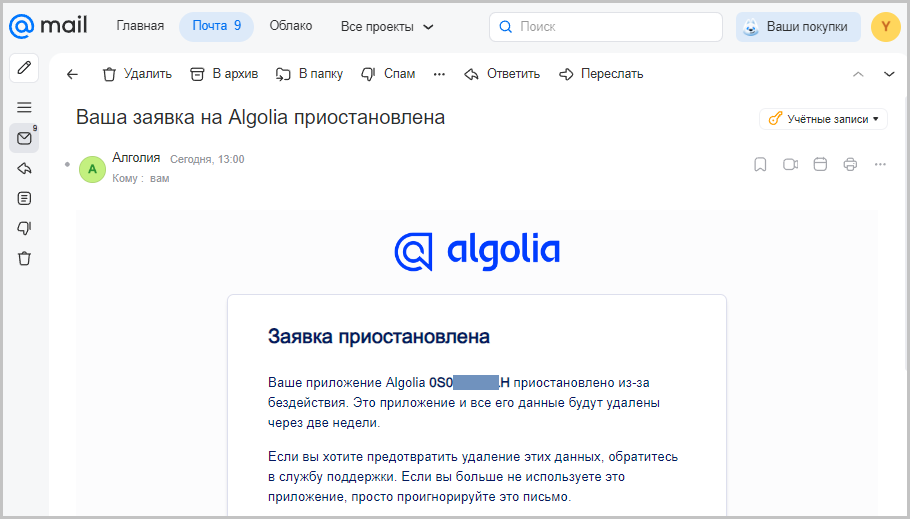Click the Поиск search field

tap(606, 27)
